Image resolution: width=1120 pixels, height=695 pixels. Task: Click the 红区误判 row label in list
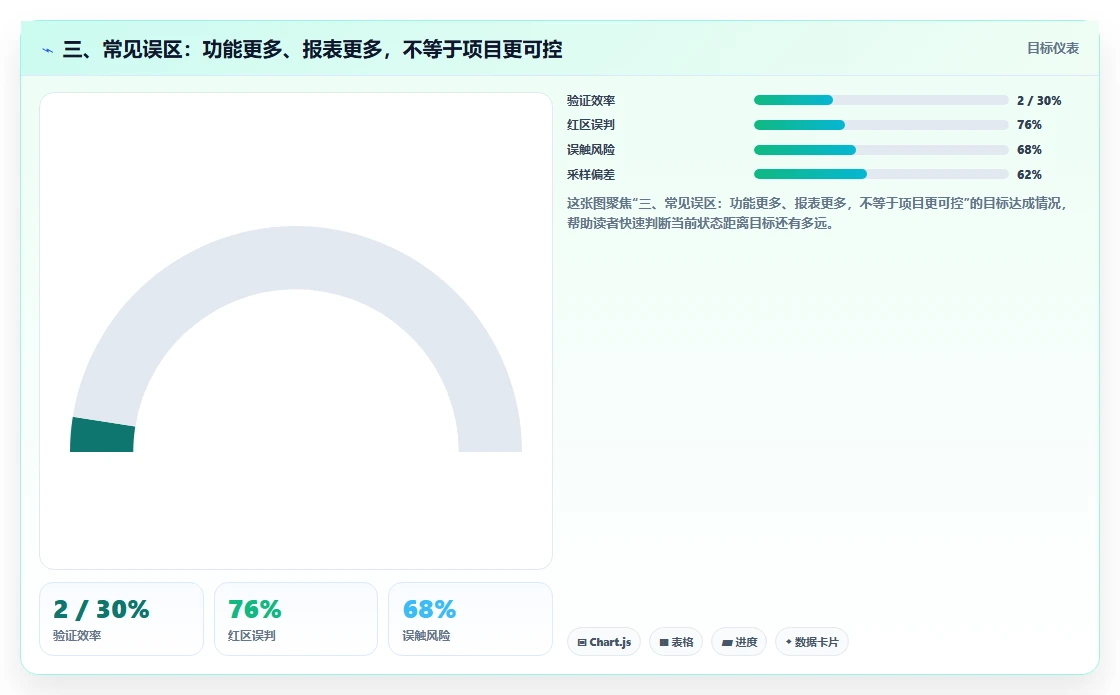[591, 125]
